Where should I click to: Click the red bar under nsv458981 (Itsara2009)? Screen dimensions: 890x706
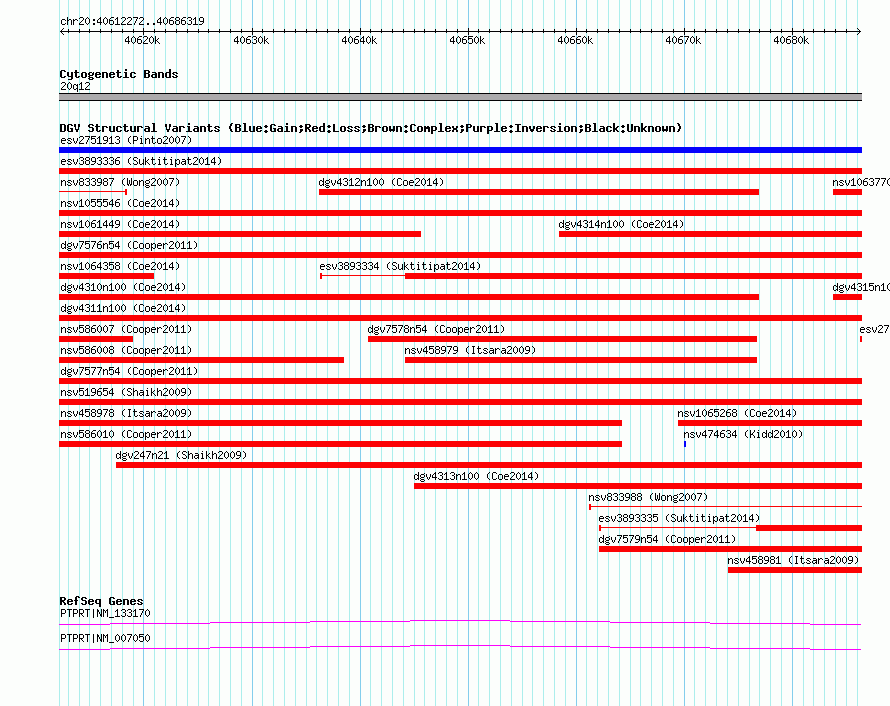coord(795,570)
